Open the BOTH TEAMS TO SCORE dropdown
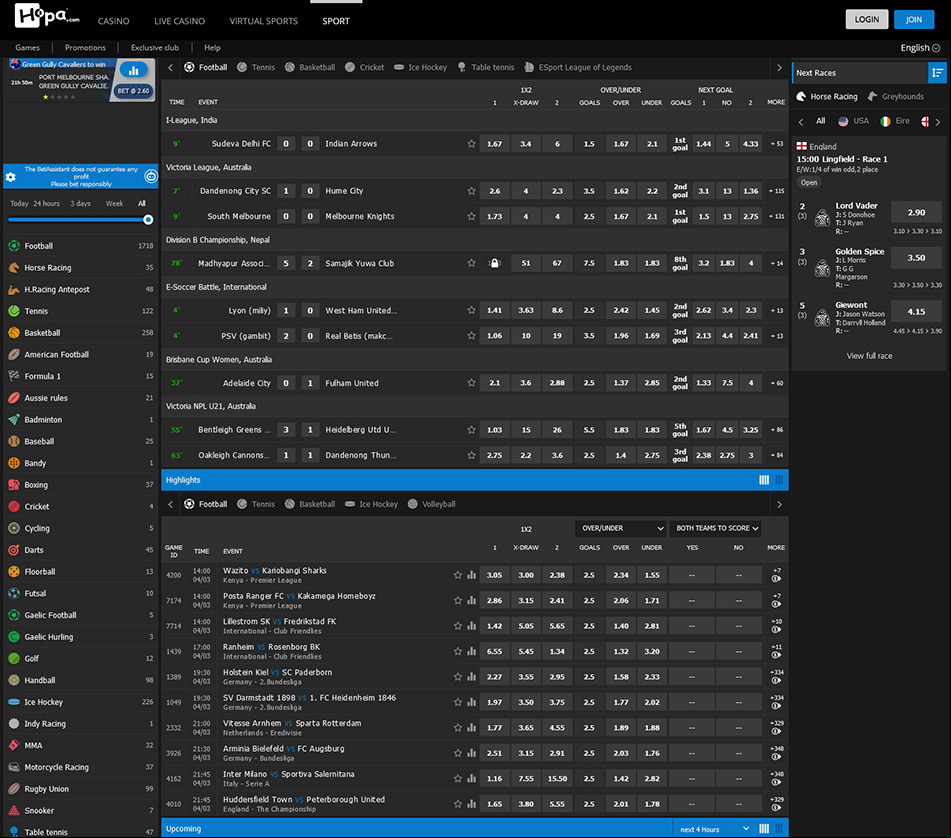The image size is (951, 838). pyautogui.click(x=716, y=528)
